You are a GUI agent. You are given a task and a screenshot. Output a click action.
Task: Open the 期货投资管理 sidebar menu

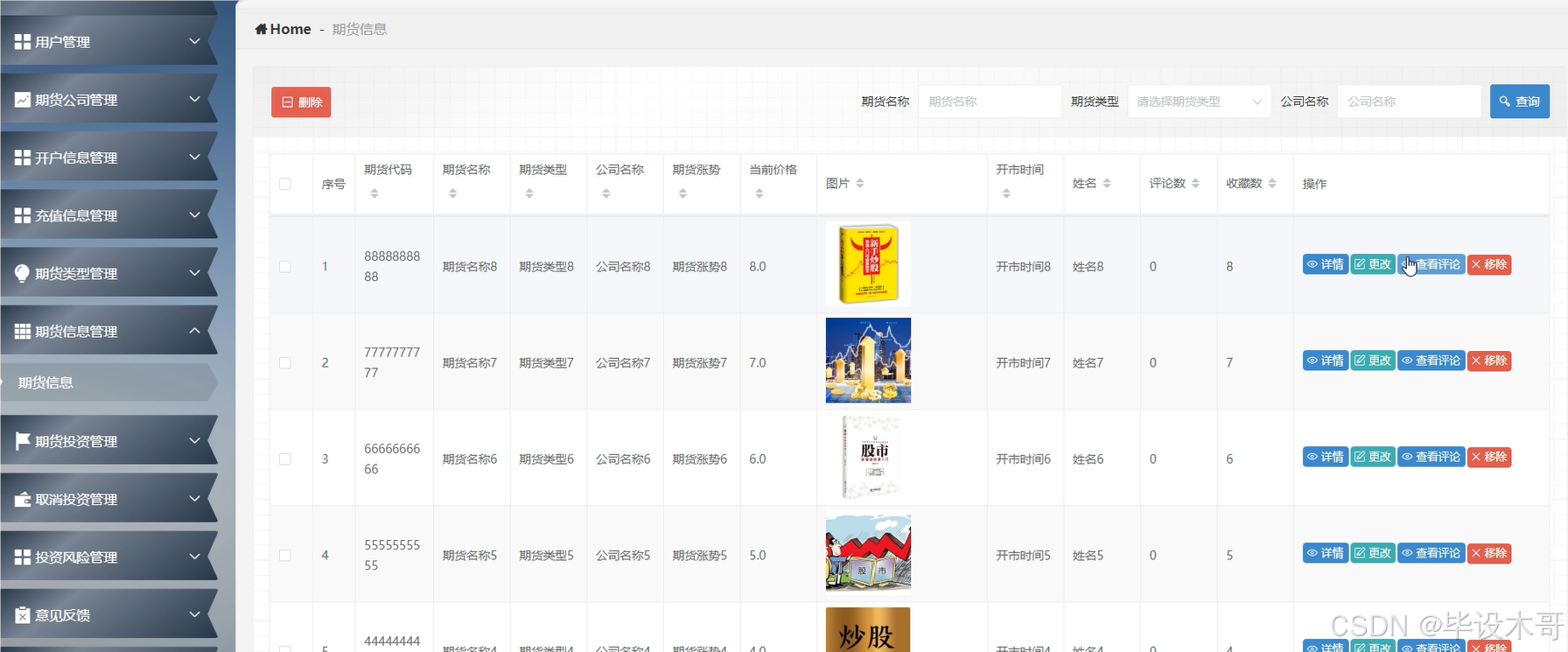click(x=108, y=440)
